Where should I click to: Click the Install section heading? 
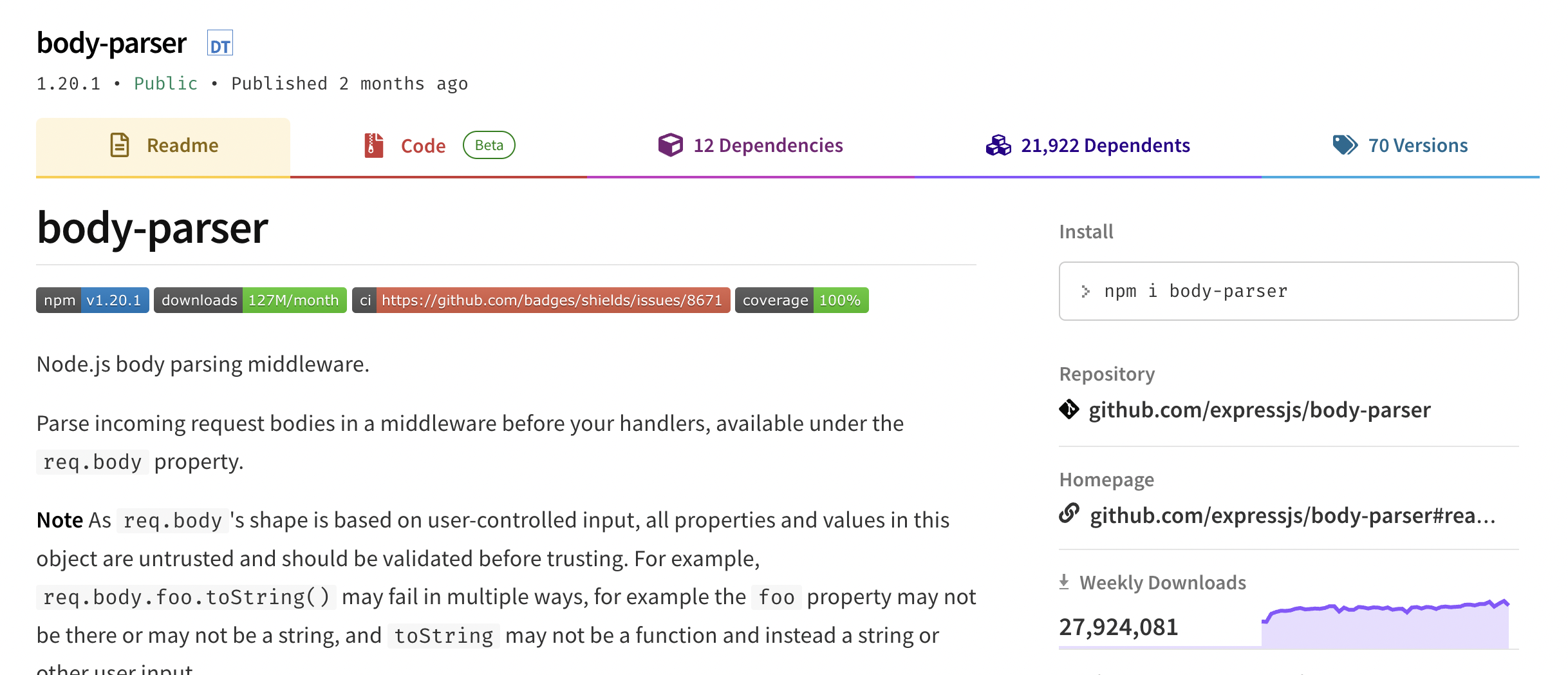tap(1086, 231)
